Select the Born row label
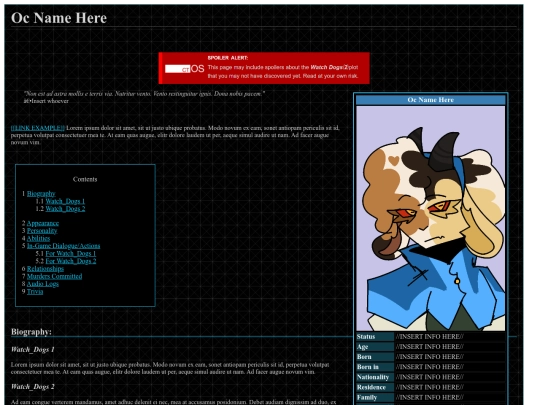 click(375, 357)
